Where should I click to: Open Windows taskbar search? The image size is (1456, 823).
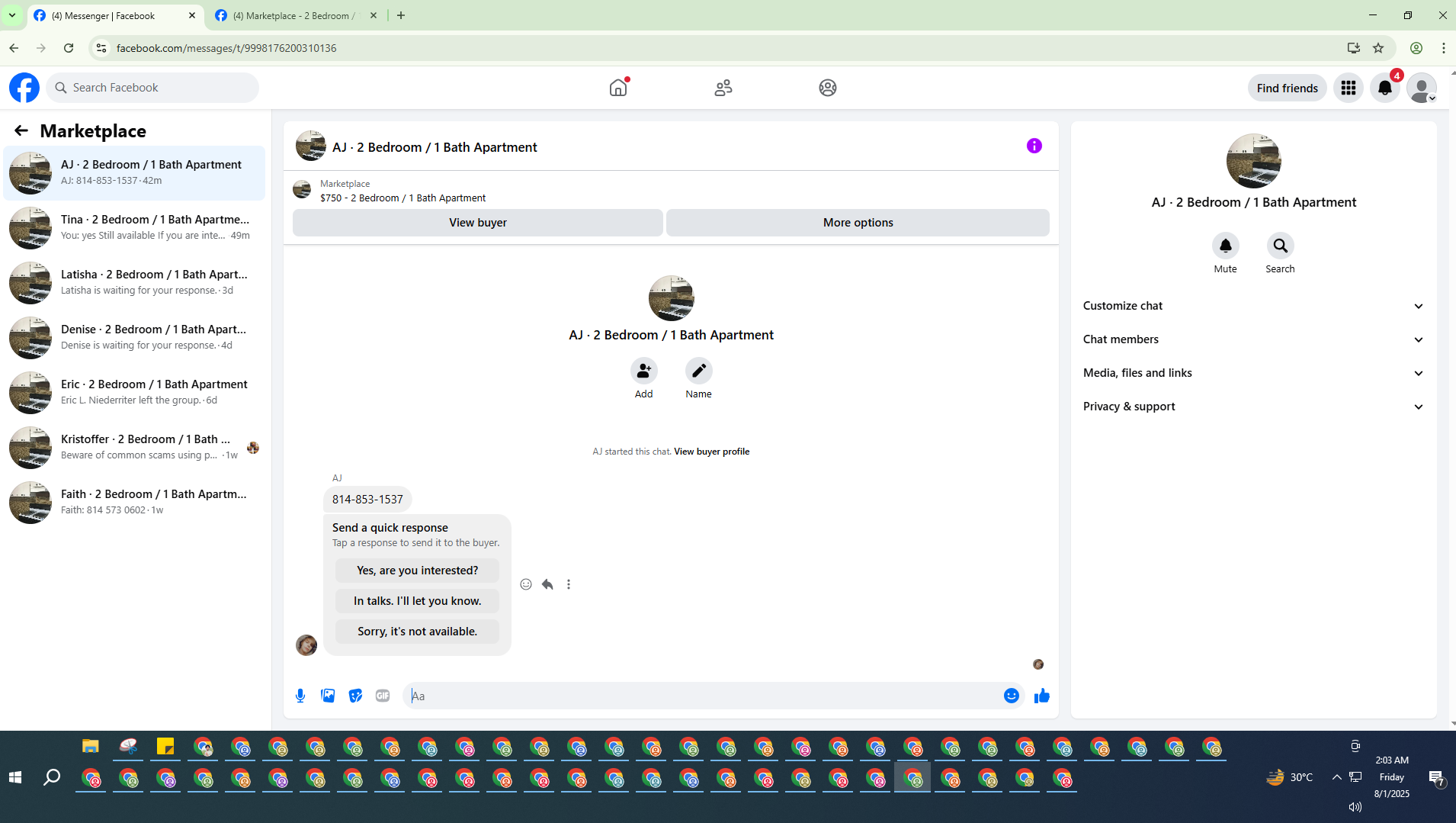(x=52, y=777)
